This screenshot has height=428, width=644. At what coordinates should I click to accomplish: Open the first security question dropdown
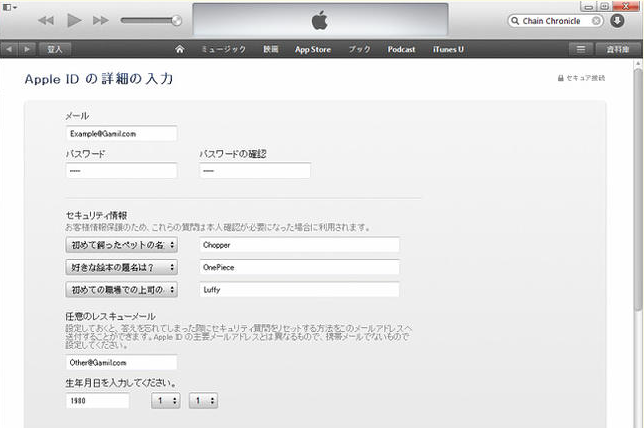tap(121, 244)
